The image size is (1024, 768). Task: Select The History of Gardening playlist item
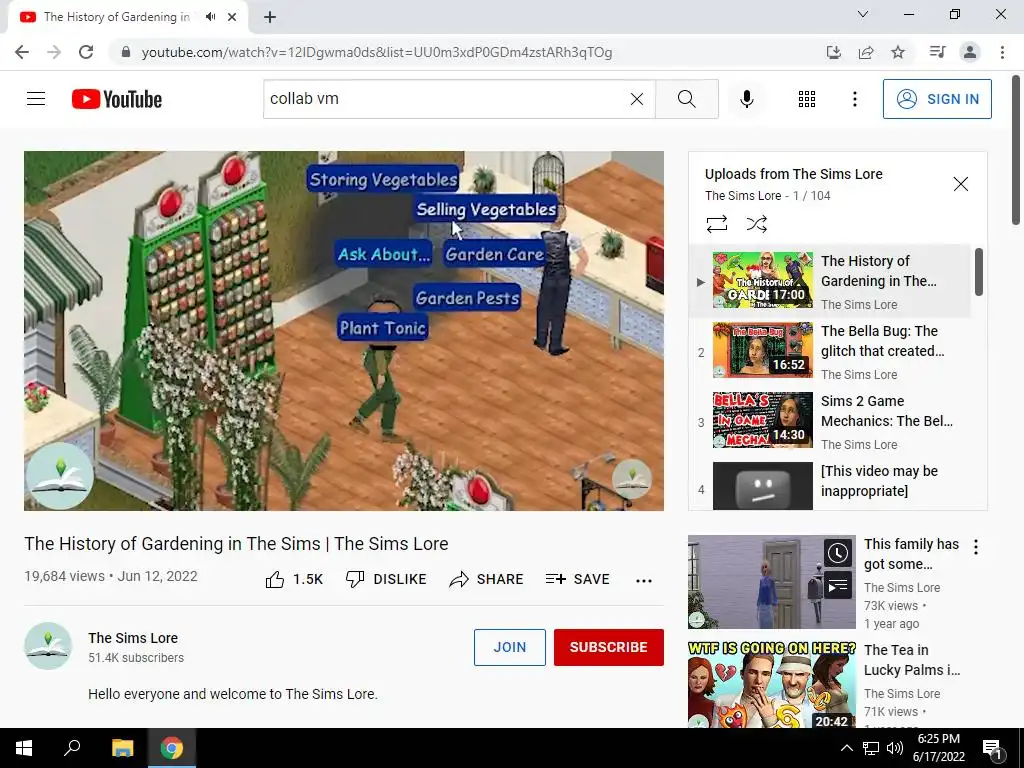[x=829, y=281]
